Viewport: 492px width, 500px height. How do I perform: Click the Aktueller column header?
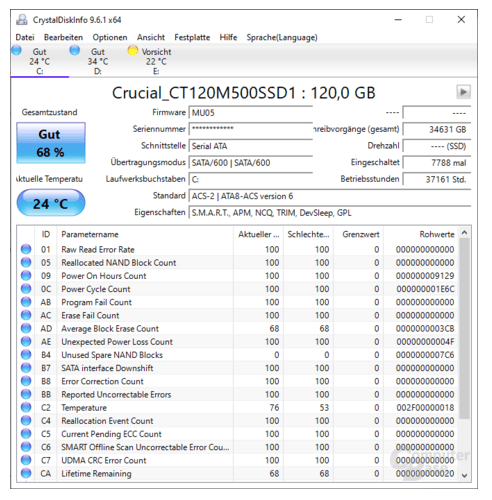(x=258, y=234)
